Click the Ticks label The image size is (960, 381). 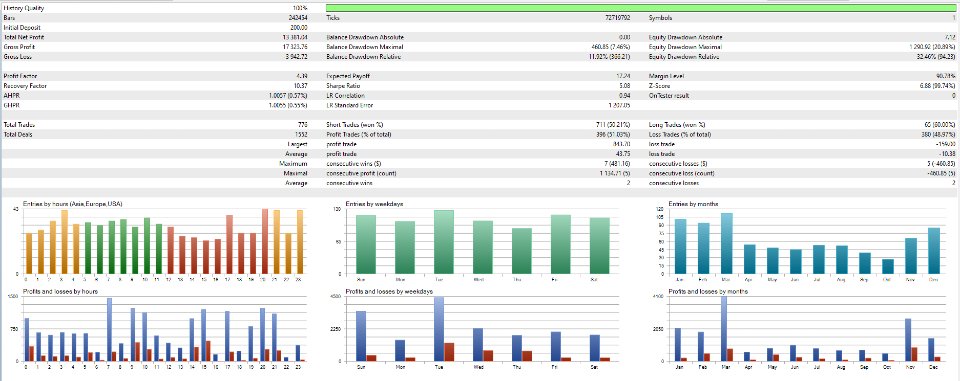point(334,18)
